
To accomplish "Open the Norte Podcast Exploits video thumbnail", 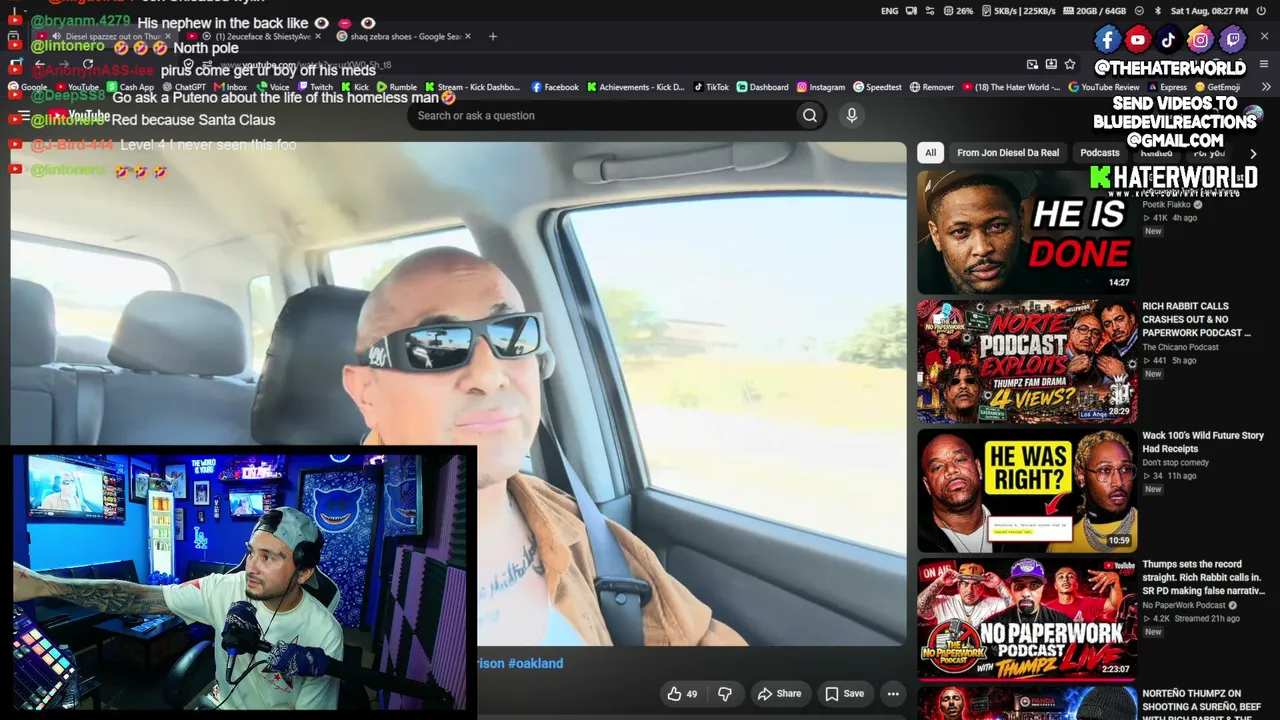I will click(x=1026, y=362).
